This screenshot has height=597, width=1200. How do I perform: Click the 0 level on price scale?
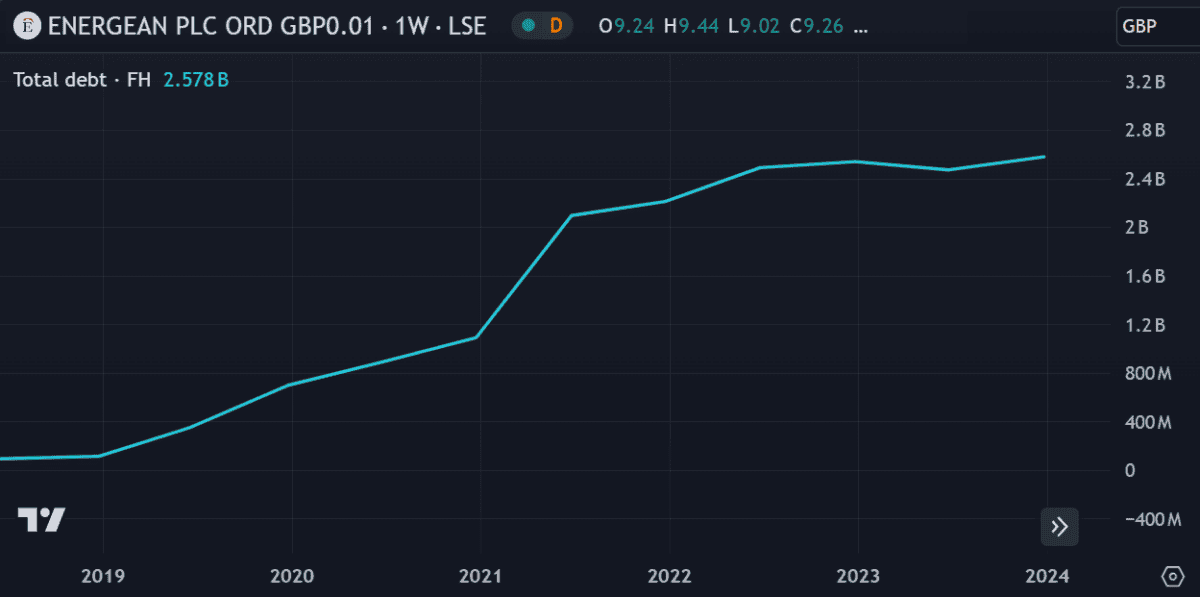point(1130,470)
